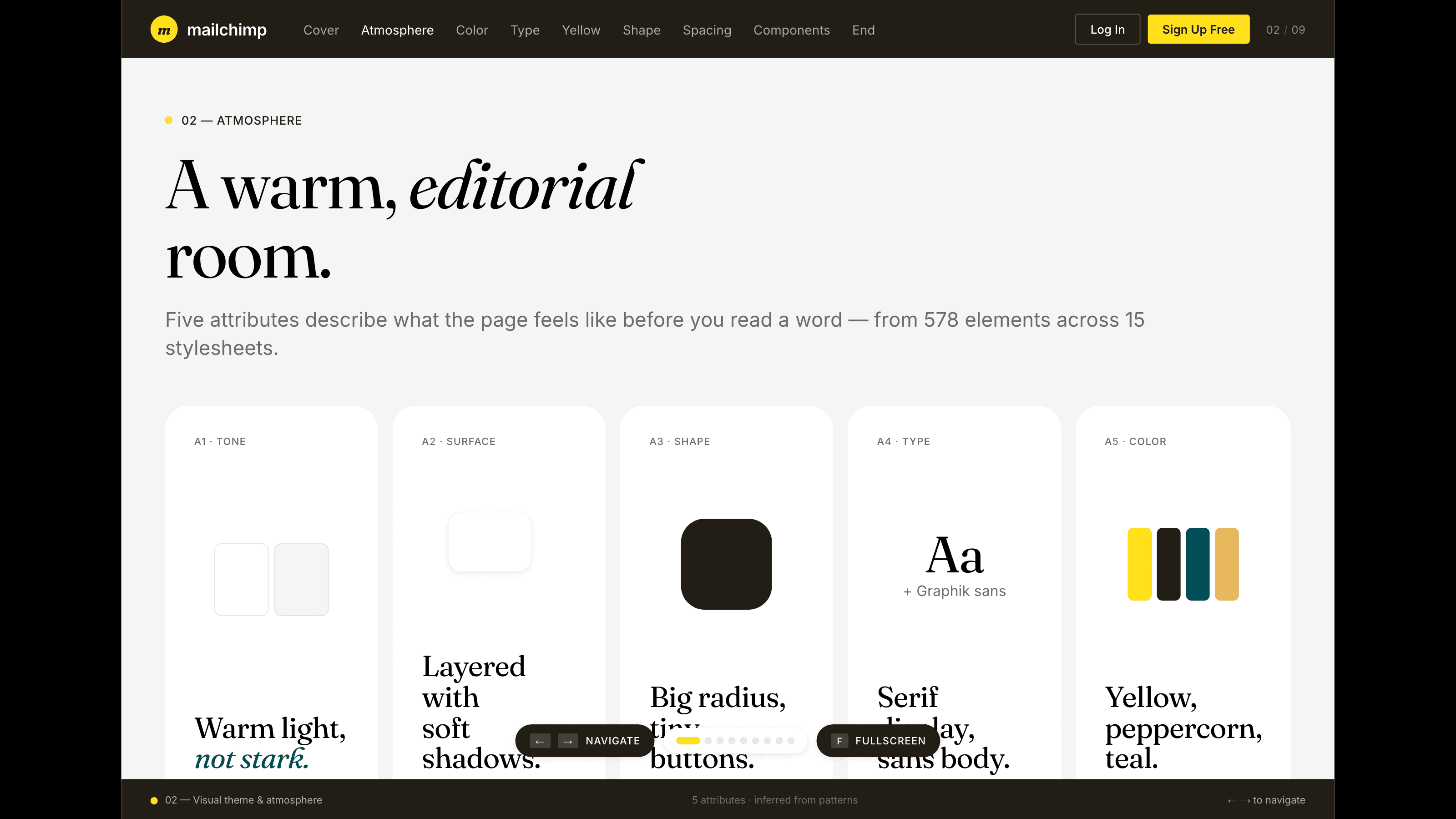The image size is (1456, 819).
Task: Click the NAVIGATE label in control pill
Action: click(x=613, y=740)
